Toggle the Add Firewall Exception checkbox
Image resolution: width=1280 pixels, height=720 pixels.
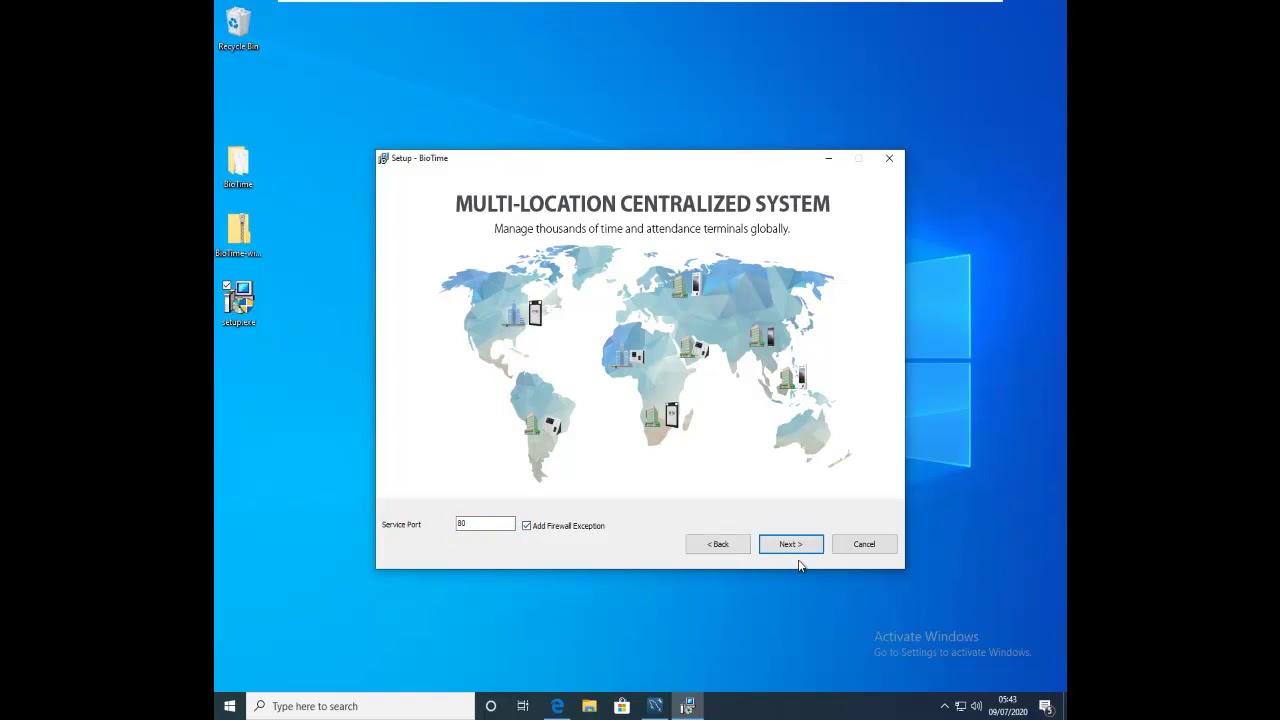[526, 525]
